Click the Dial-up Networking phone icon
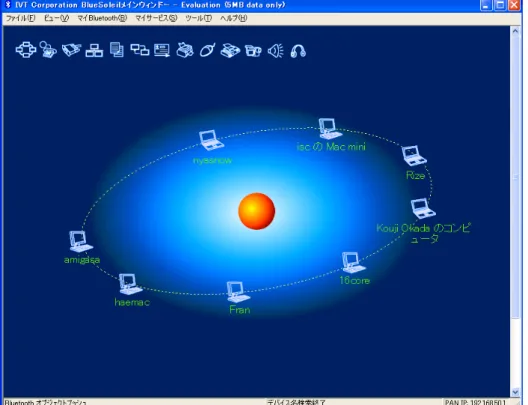The image size is (528, 405). coord(48,50)
